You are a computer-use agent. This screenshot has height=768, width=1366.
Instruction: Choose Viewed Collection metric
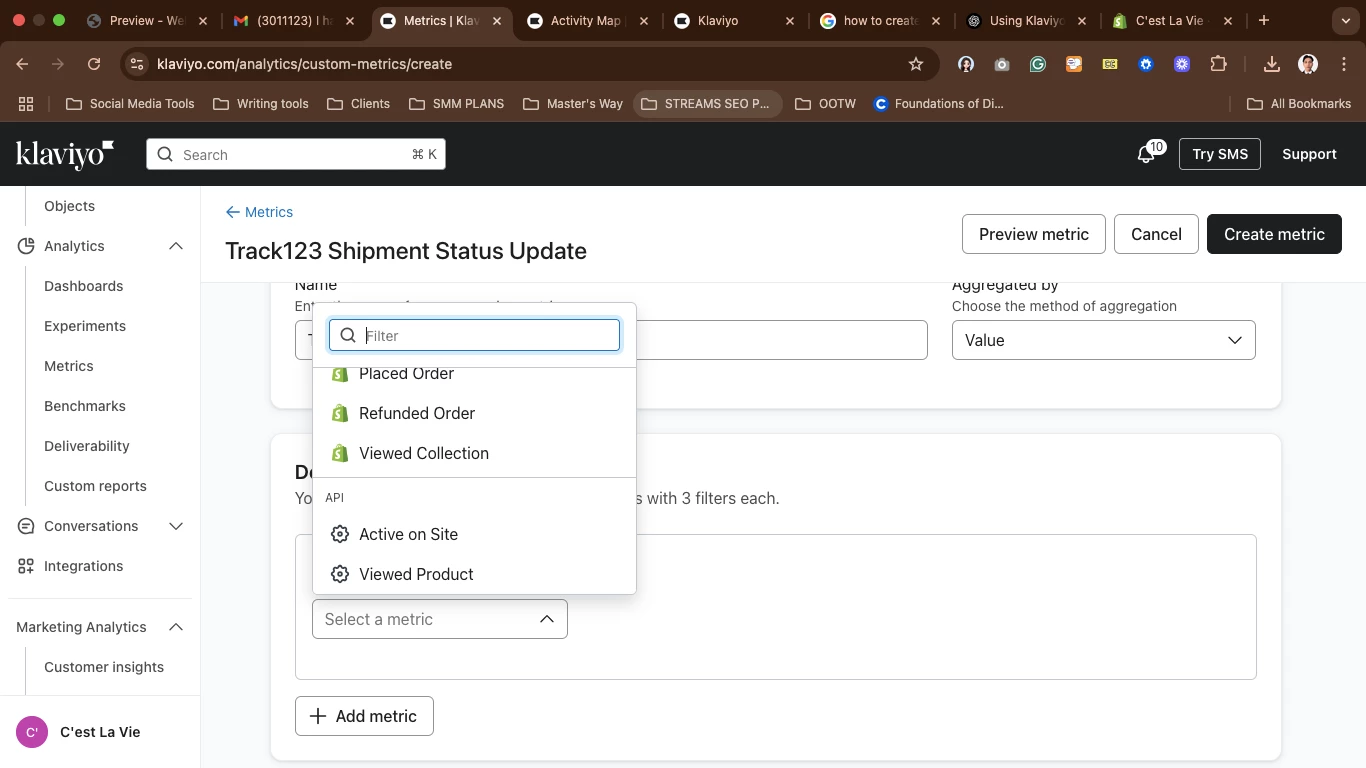(474, 453)
